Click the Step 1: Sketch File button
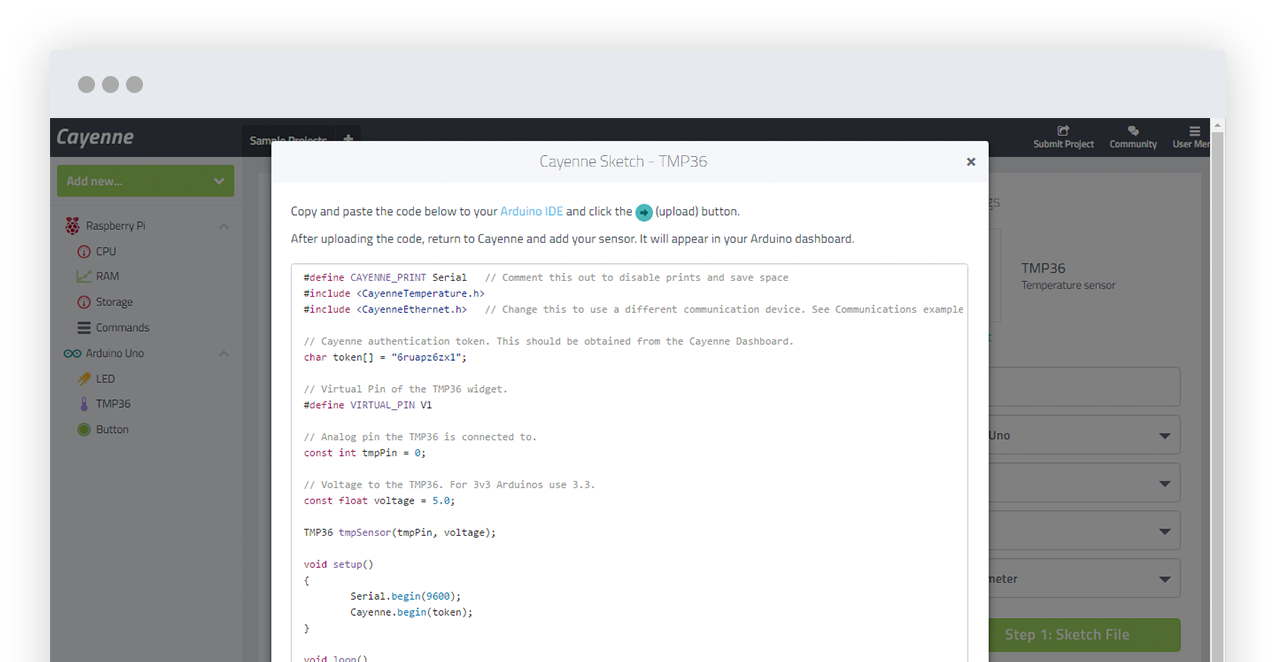 [x=1084, y=635]
